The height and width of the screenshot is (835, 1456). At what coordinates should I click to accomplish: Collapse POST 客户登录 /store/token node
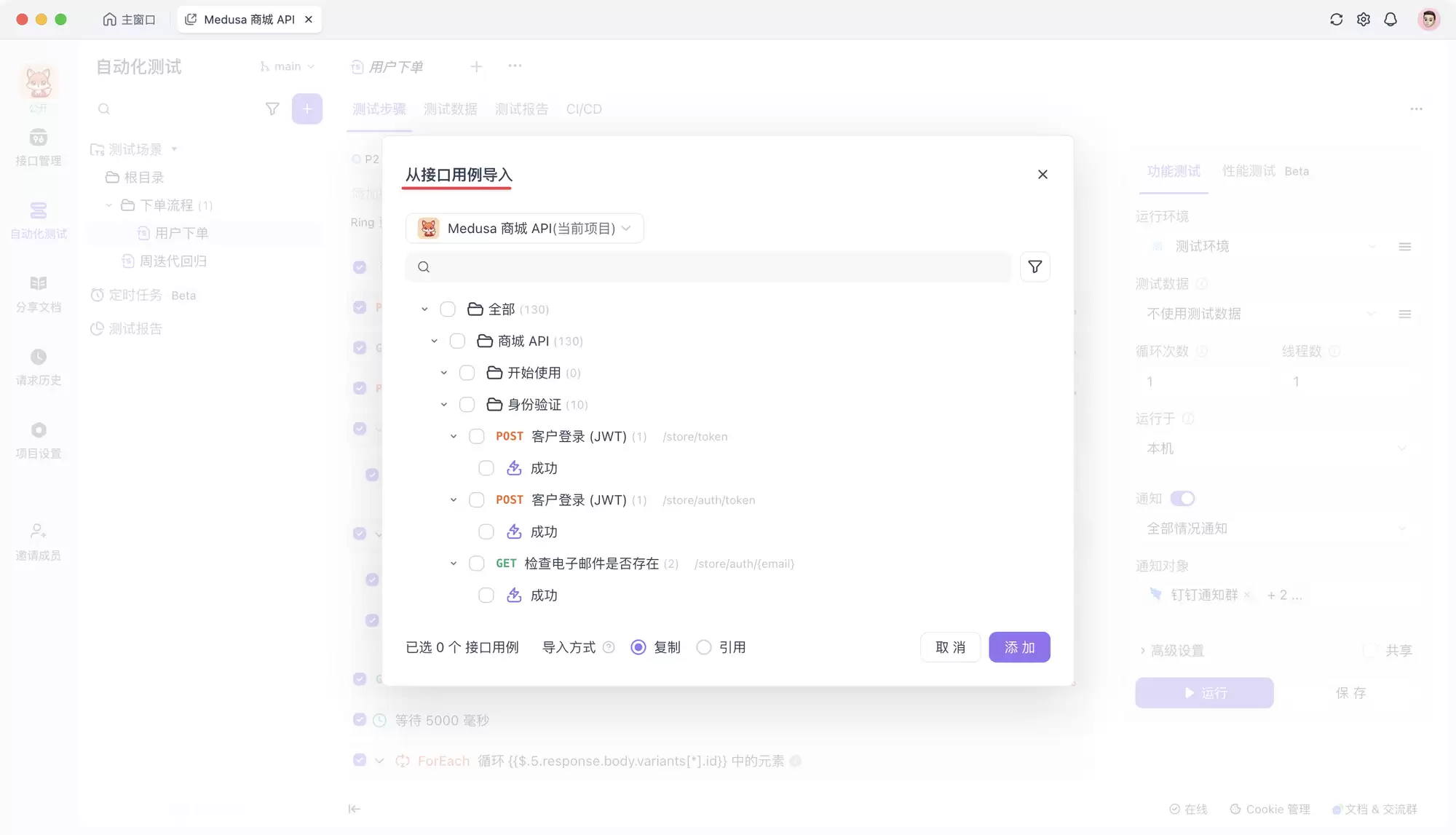point(453,437)
